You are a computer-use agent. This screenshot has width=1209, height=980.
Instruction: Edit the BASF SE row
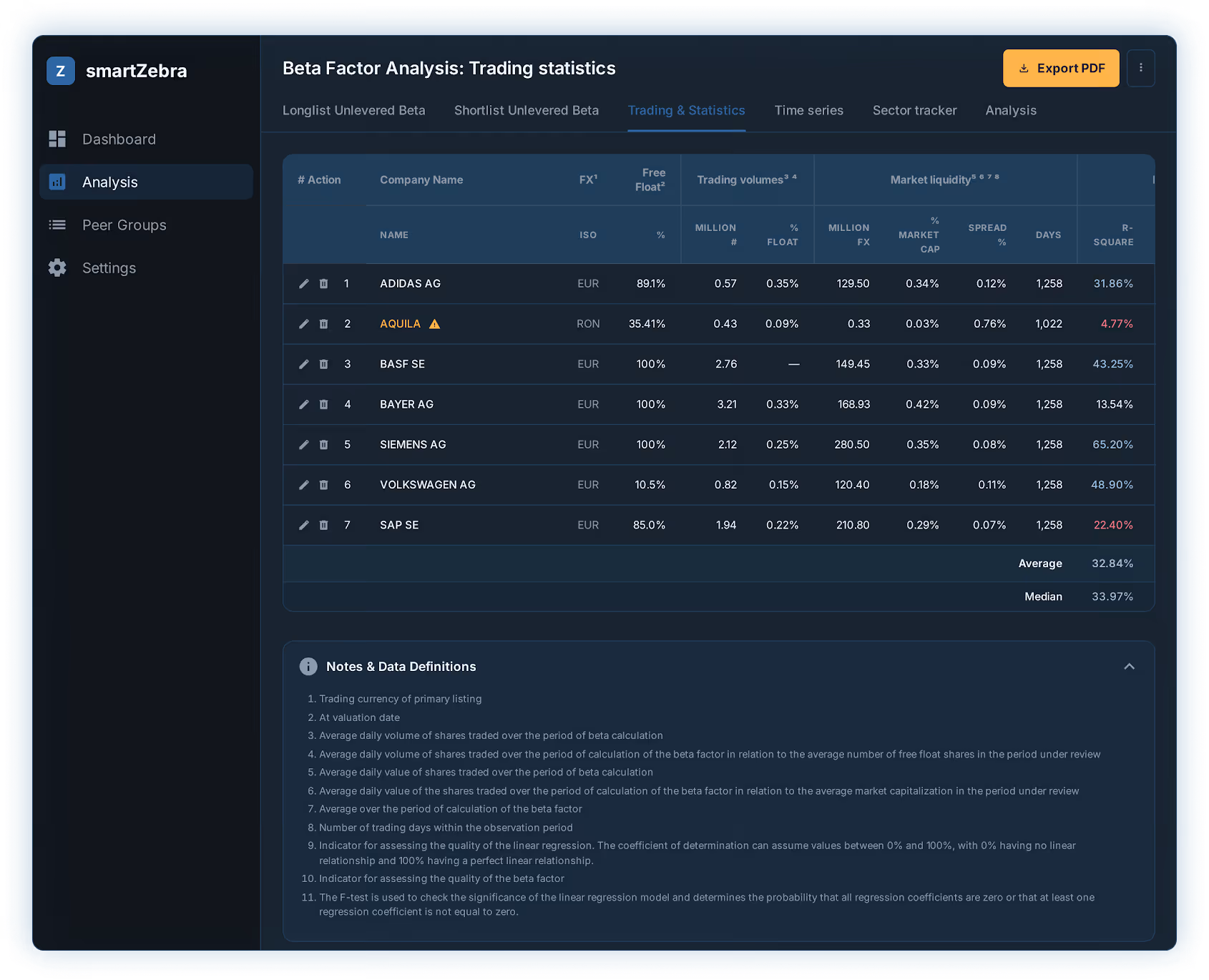click(x=304, y=364)
